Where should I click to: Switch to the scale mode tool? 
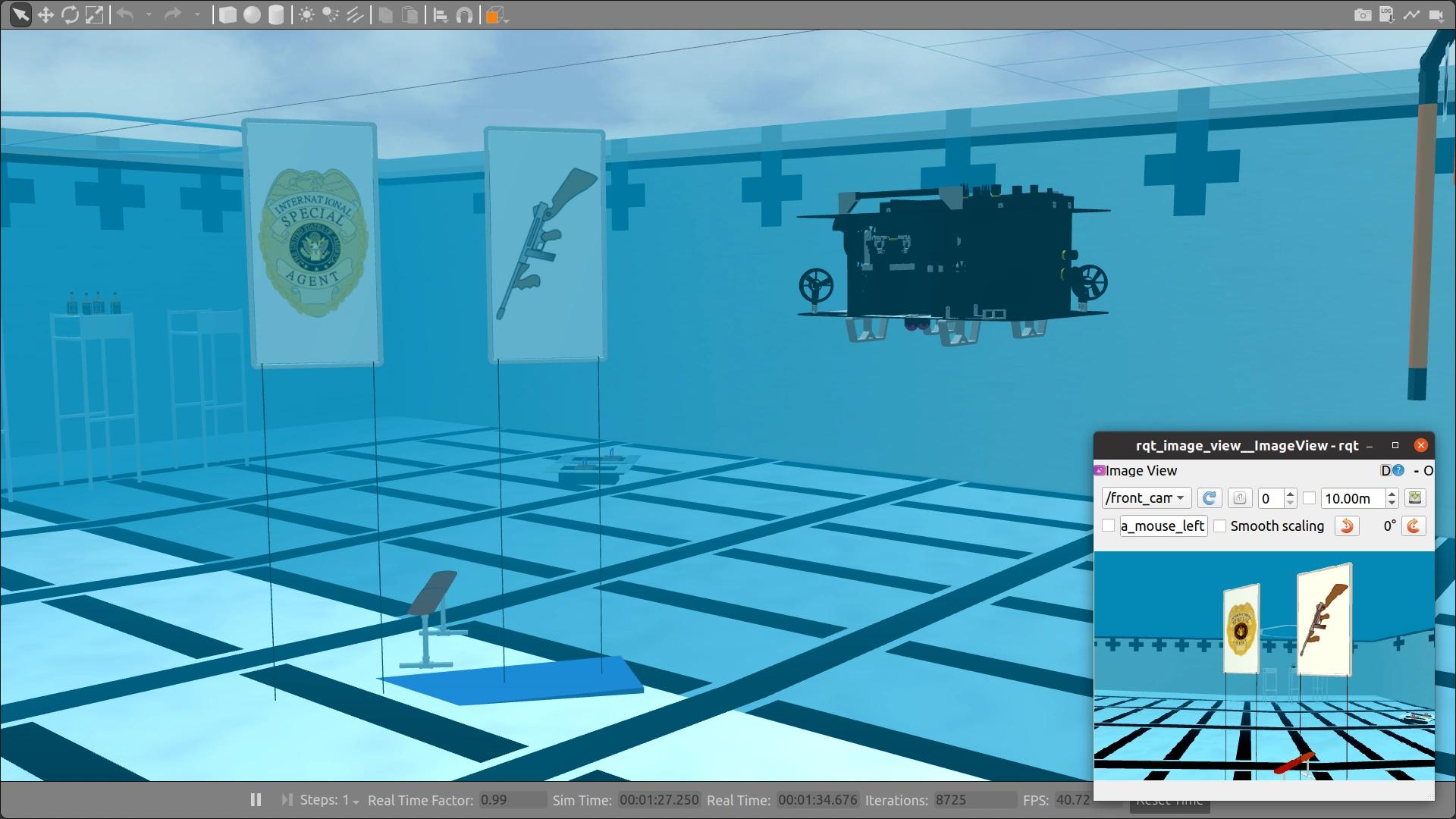coord(94,15)
